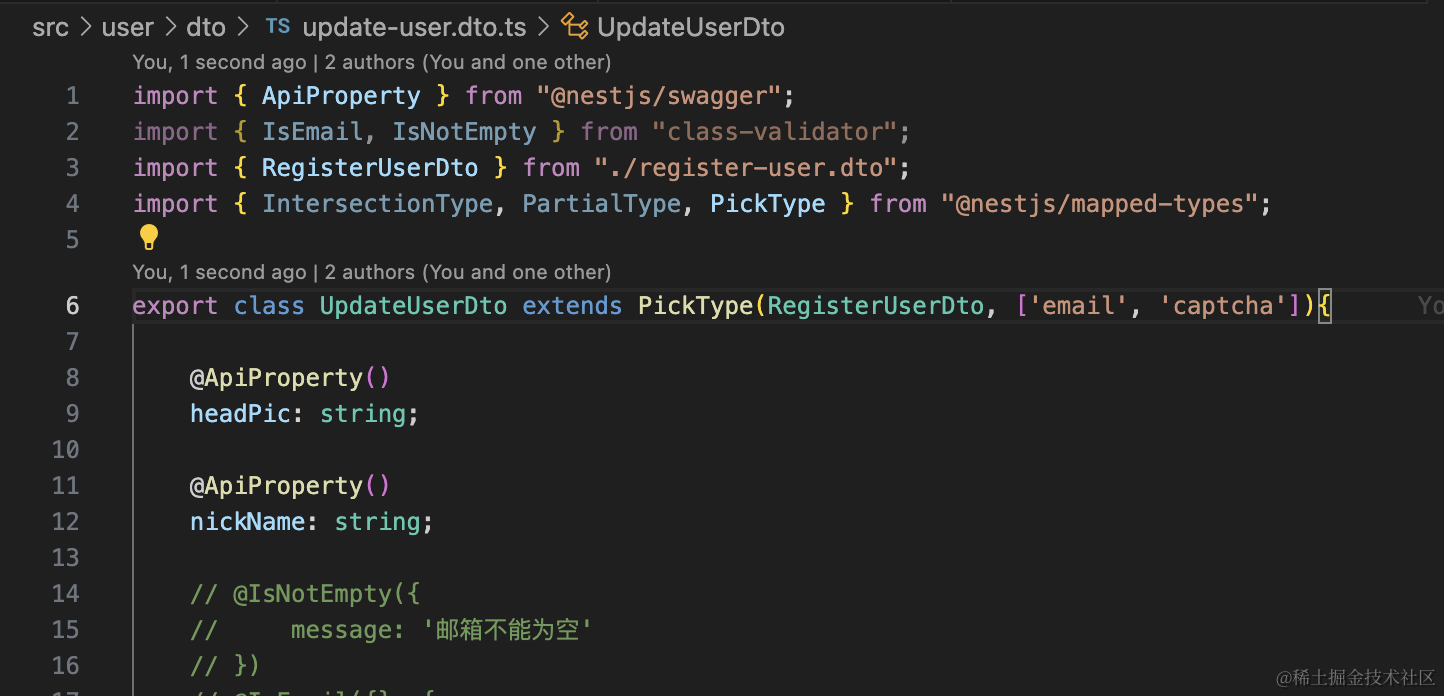This screenshot has width=1444, height=696.
Task: Click RegisterUserDto argument on line 6
Action: coord(876,306)
